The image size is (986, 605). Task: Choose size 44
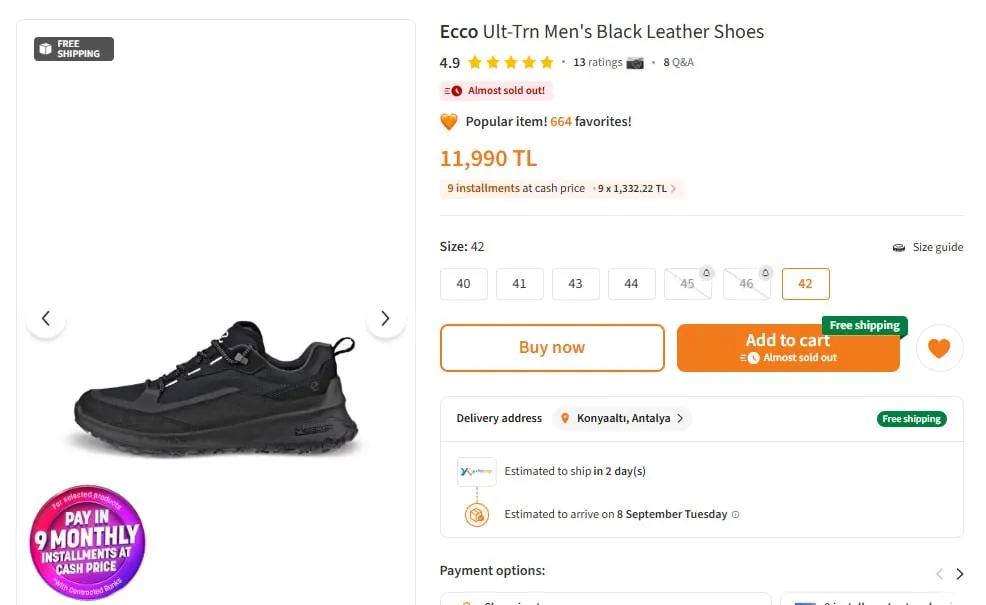click(631, 284)
